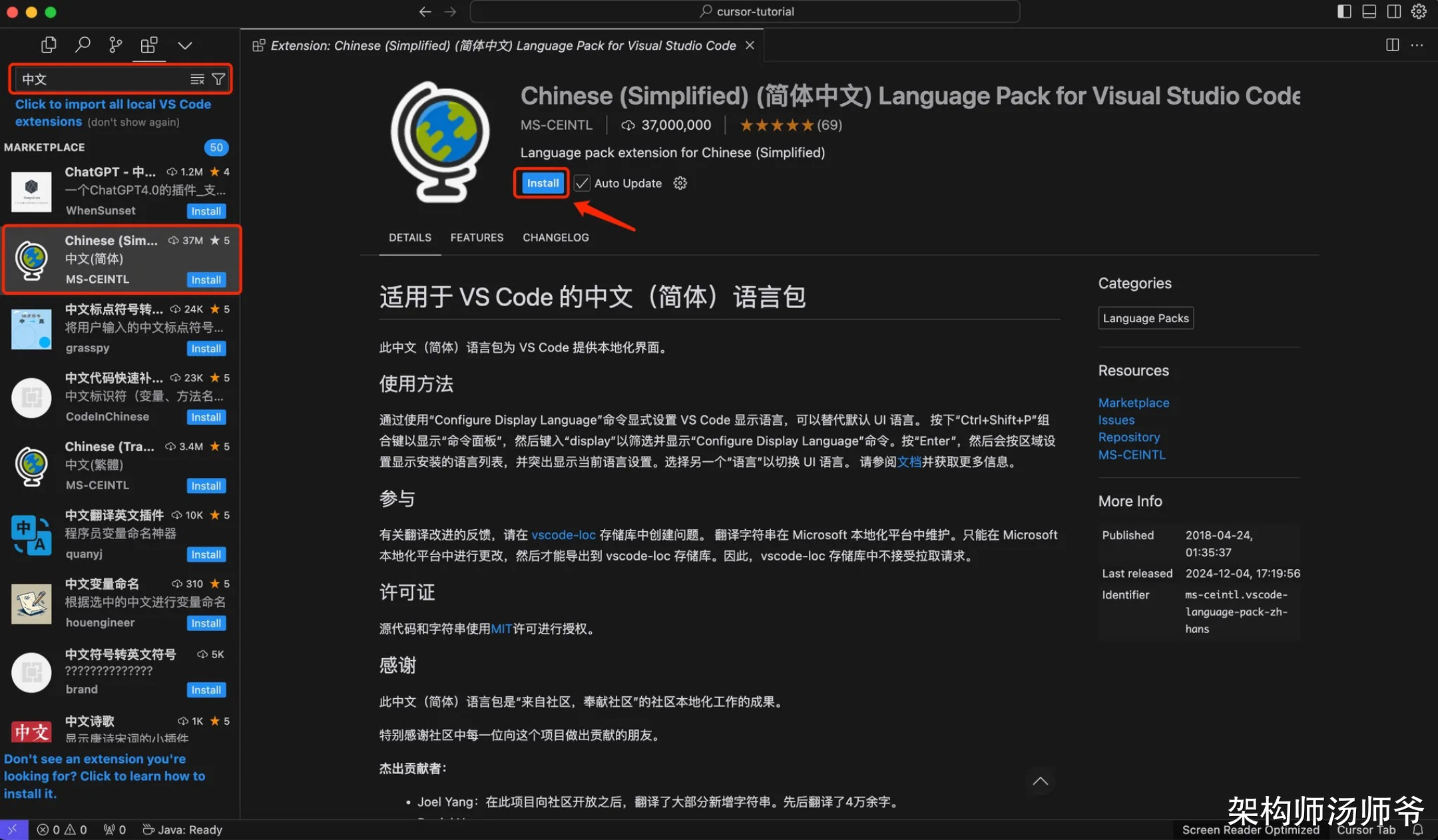Click the clear search results list icon
The width and height of the screenshot is (1438, 840).
tap(197, 79)
